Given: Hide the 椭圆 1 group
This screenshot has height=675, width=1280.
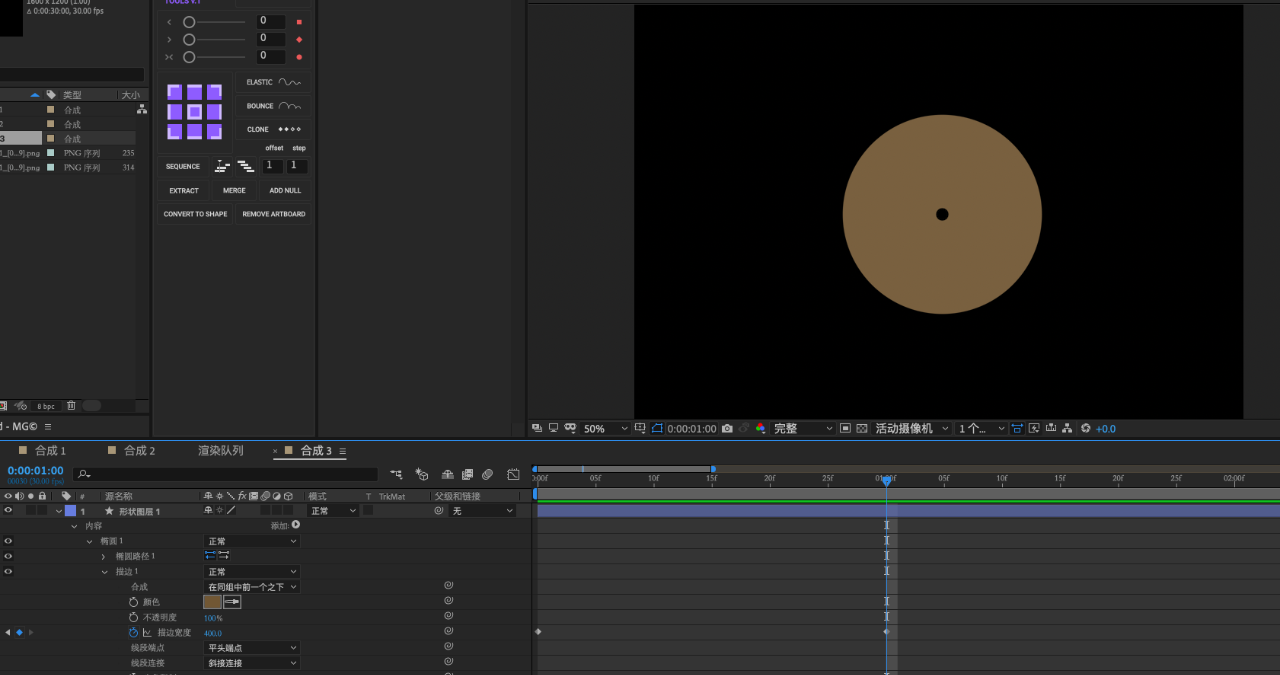Looking at the screenshot, I should click(x=8, y=541).
